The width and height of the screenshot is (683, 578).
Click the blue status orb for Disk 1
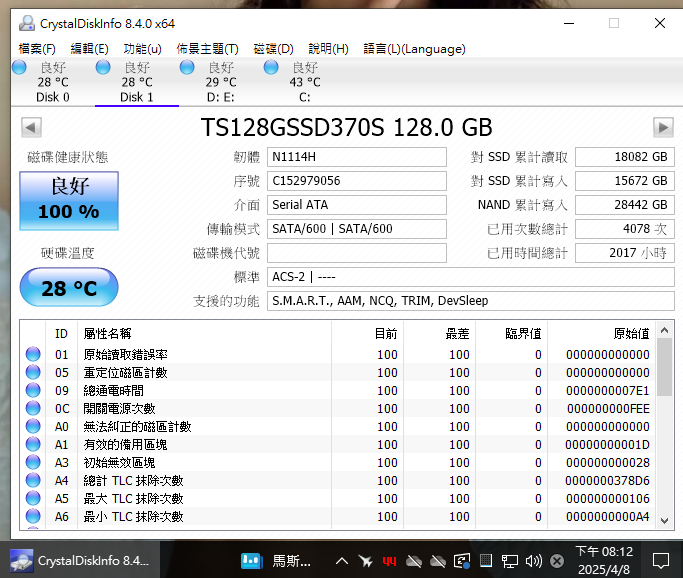pos(103,67)
